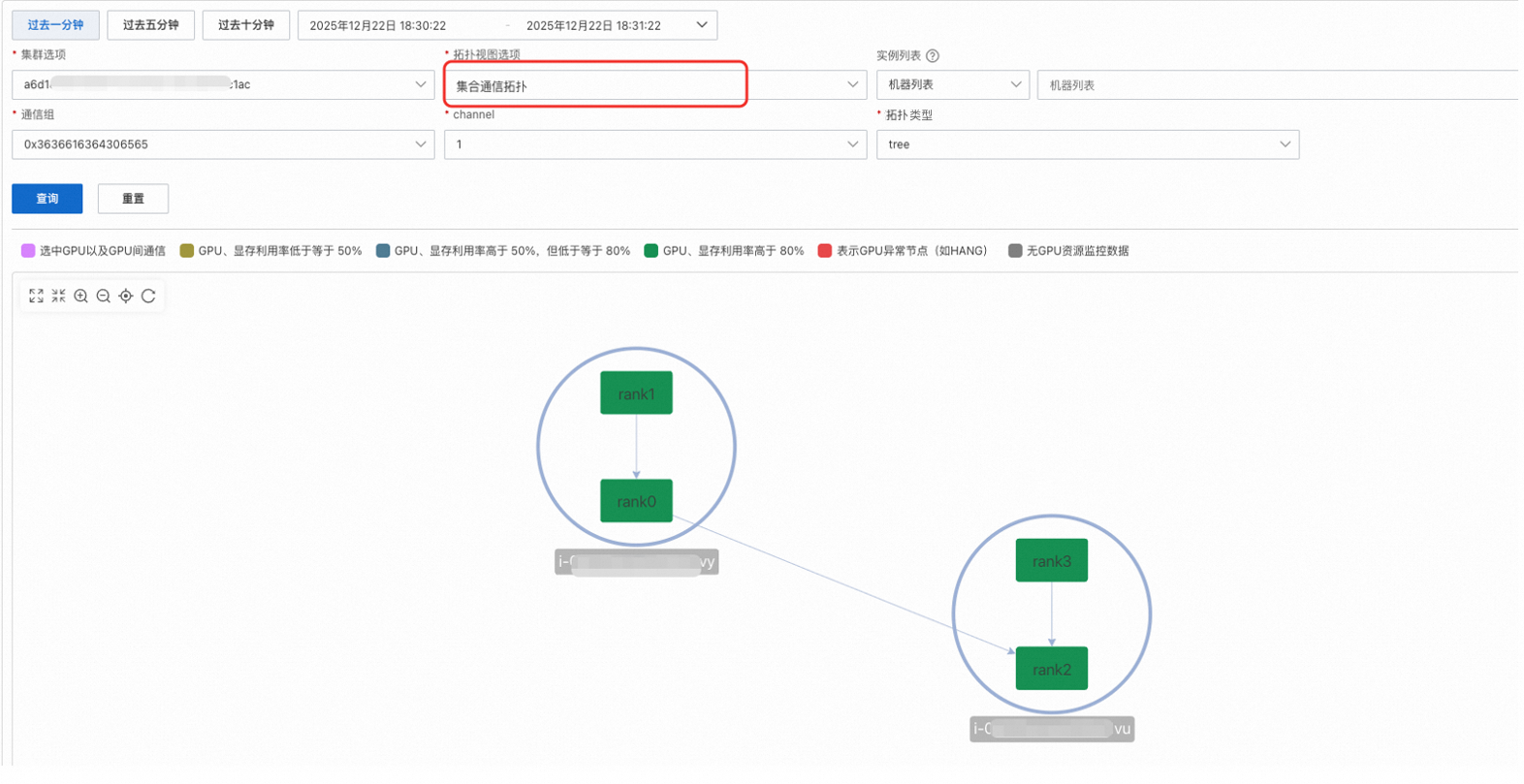Zoom out of the topology graph
Viewport: 1524px width, 784px height.
click(x=104, y=296)
